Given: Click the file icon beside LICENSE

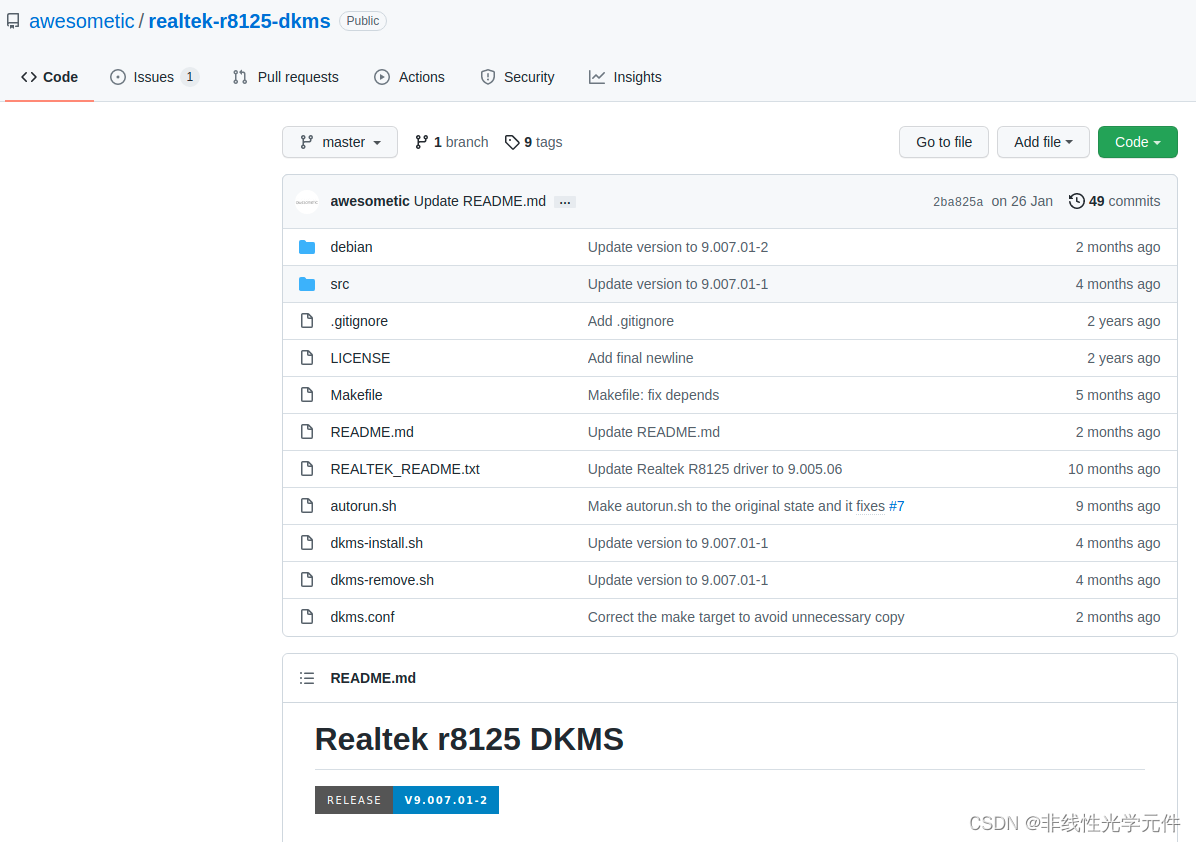Looking at the screenshot, I should [307, 358].
